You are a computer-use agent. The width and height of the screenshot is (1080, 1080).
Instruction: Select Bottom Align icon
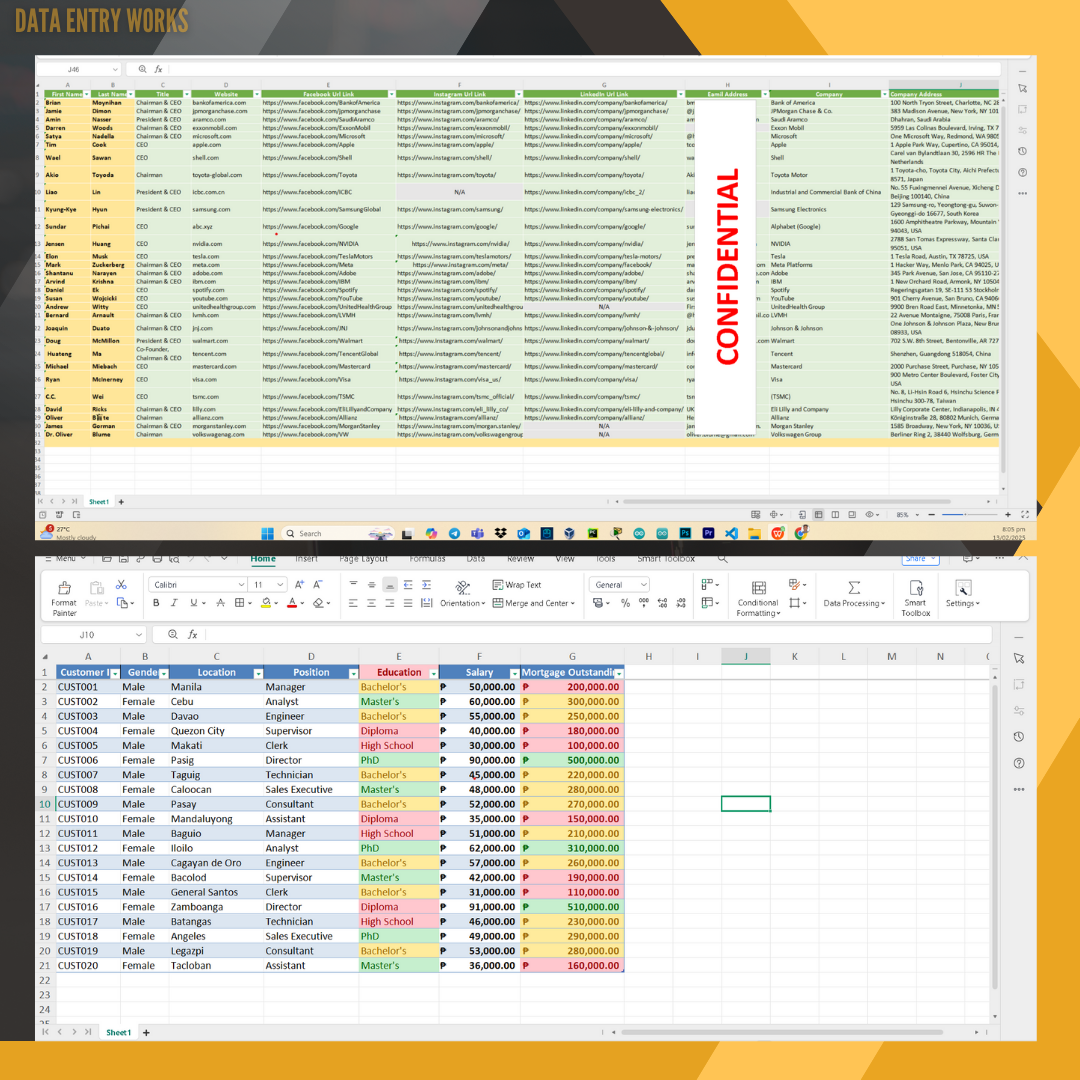click(390, 584)
